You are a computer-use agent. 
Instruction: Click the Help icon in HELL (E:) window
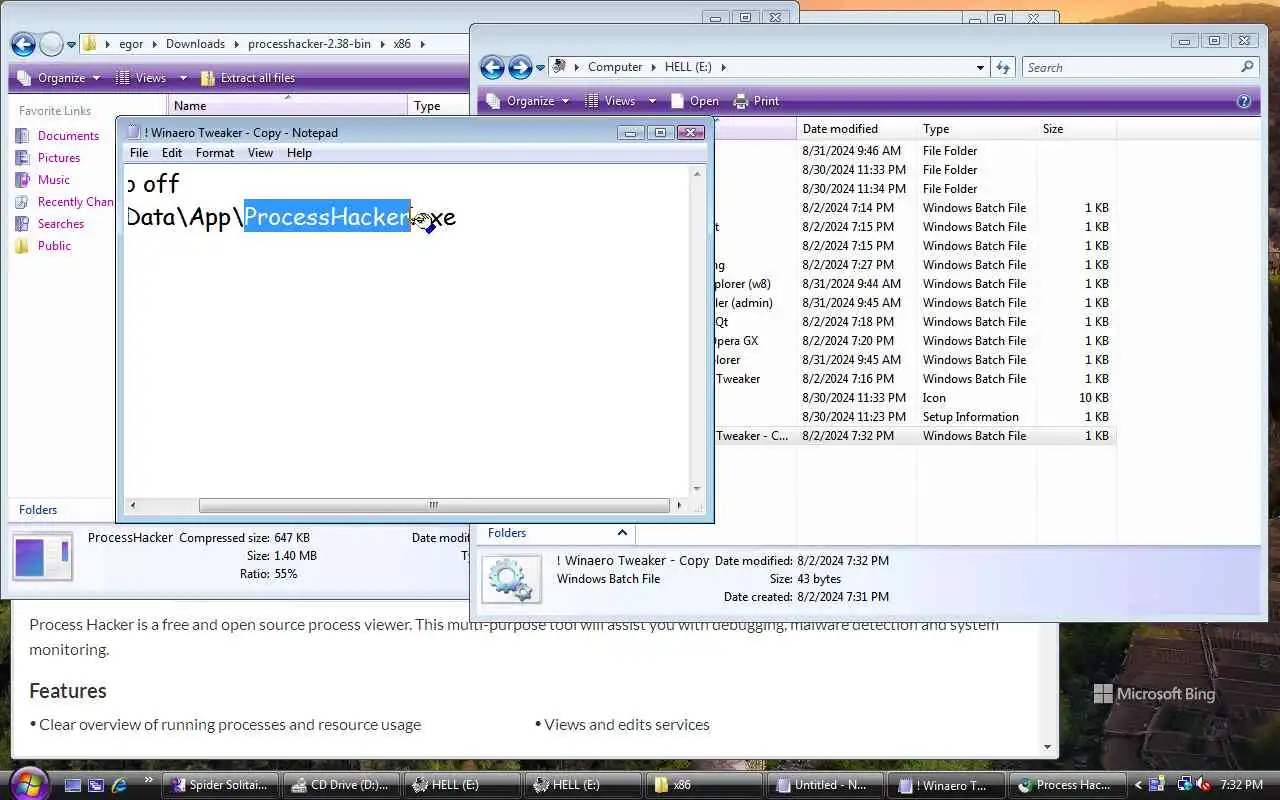pyautogui.click(x=1244, y=101)
